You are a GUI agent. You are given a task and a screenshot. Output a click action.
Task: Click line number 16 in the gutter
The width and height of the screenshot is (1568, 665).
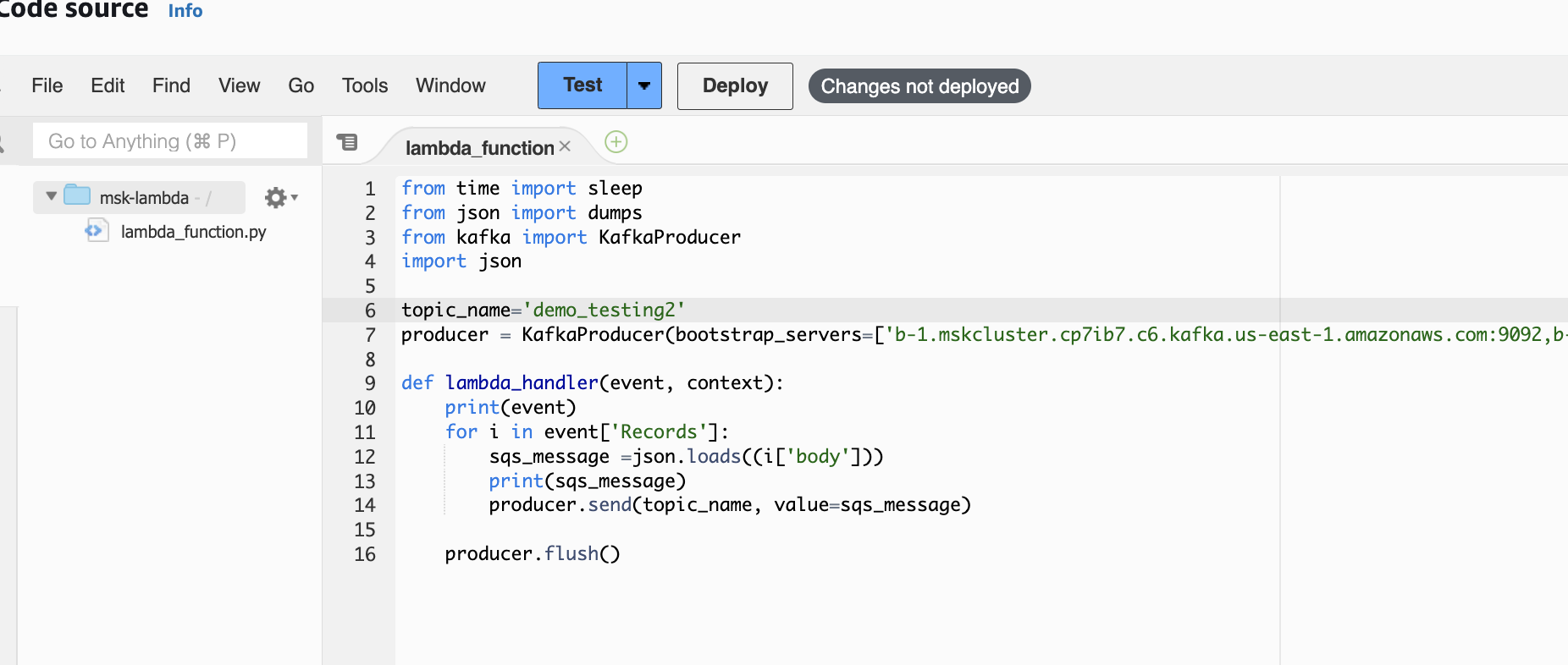coord(365,554)
